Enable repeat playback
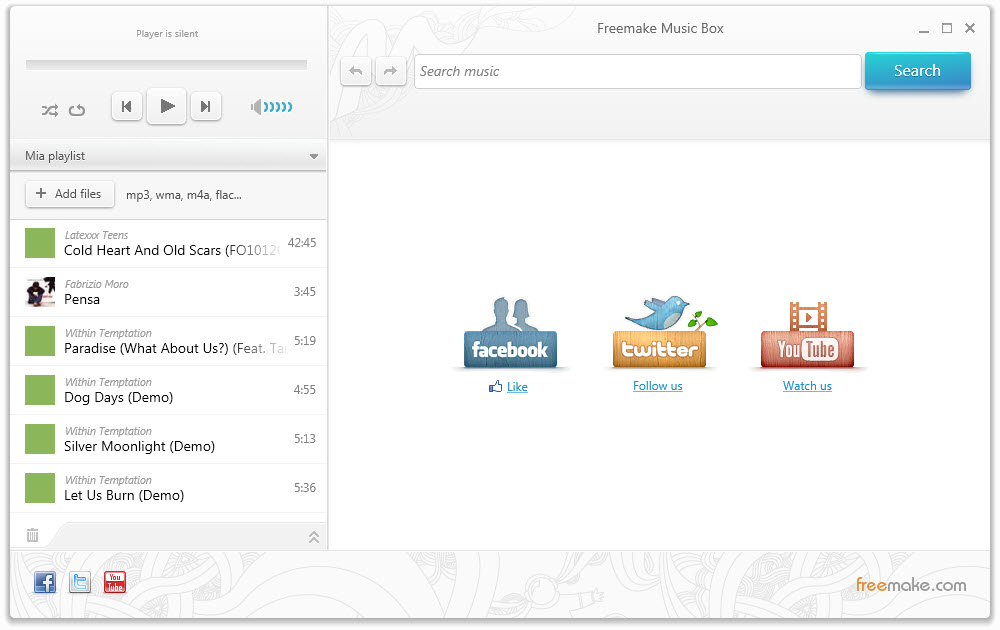 pyautogui.click(x=75, y=110)
